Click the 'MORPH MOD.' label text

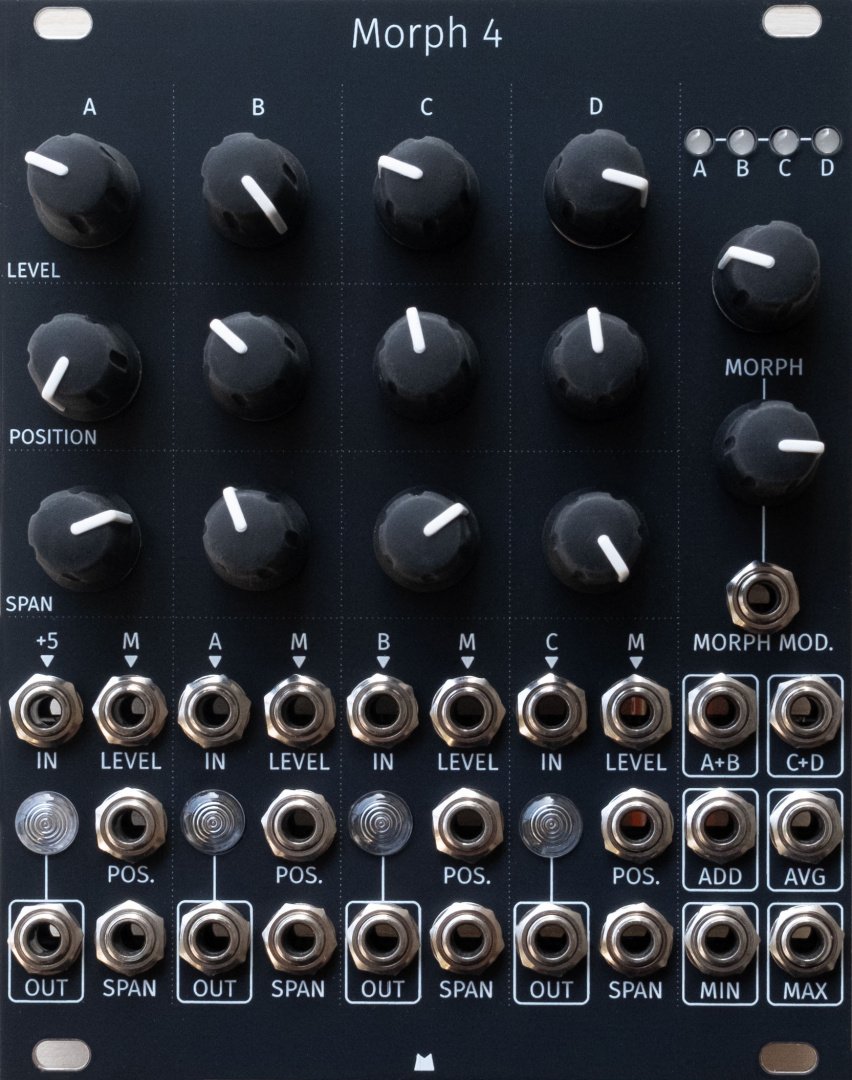pos(762,643)
